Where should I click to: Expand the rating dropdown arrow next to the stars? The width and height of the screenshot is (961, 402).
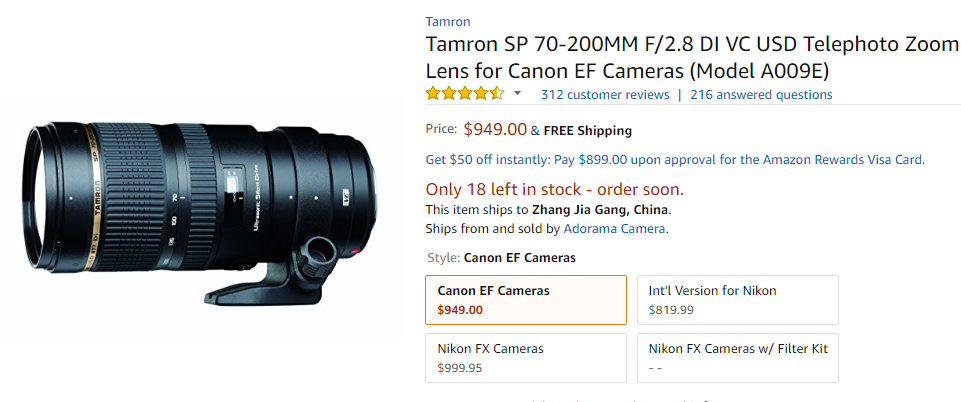[x=517, y=94]
